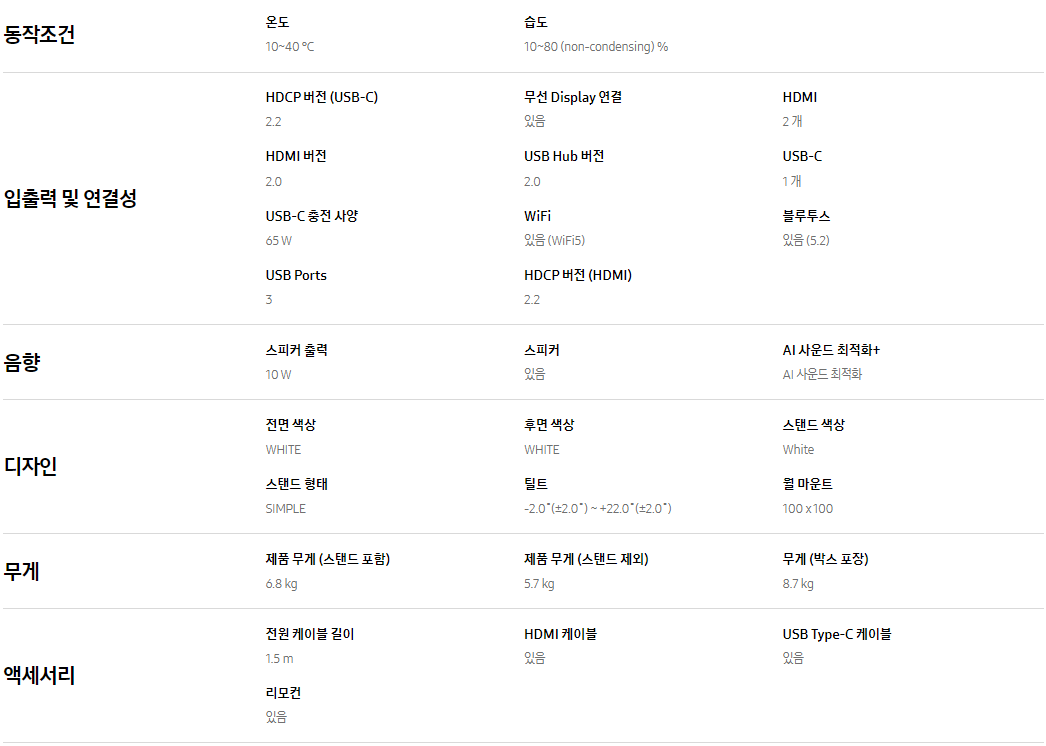Select the 무선 Display 연결 label

573,97
